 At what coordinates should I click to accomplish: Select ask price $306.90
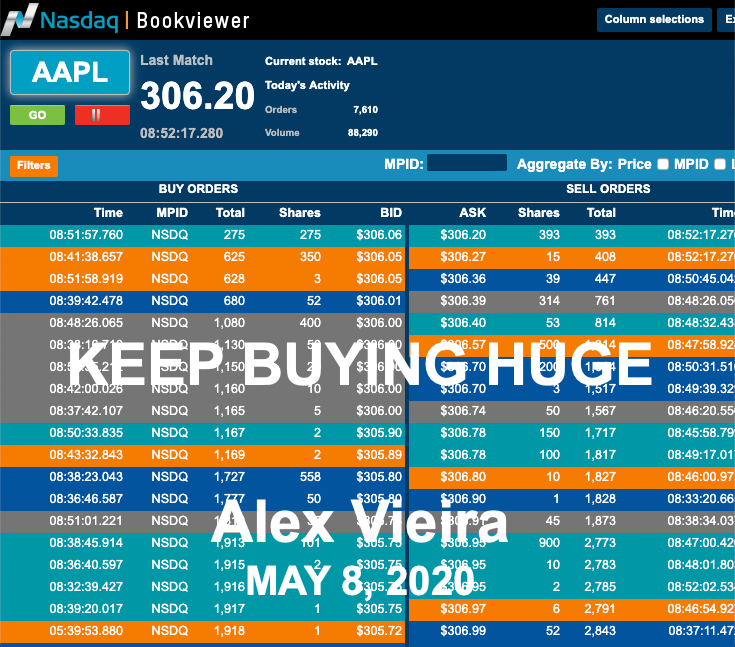463,499
